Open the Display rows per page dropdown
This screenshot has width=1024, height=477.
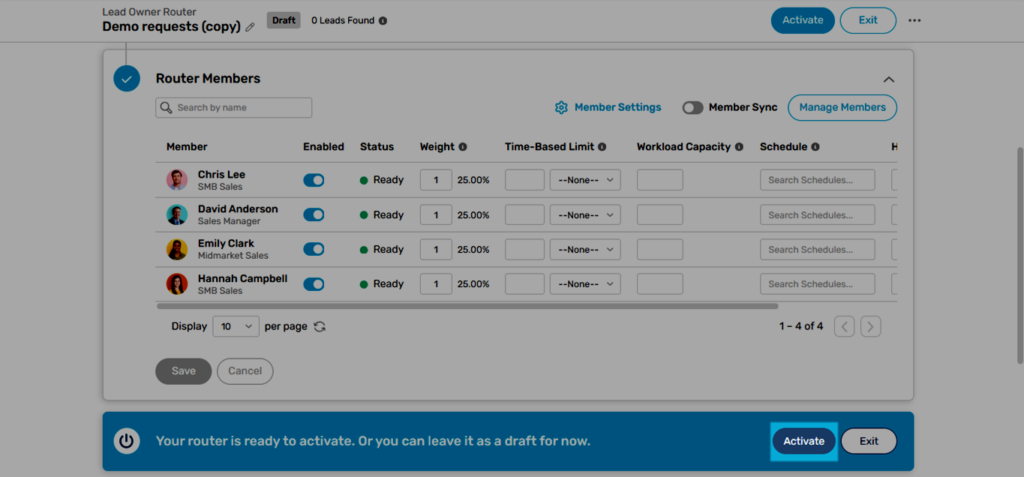pyautogui.click(x=238, y=326)
